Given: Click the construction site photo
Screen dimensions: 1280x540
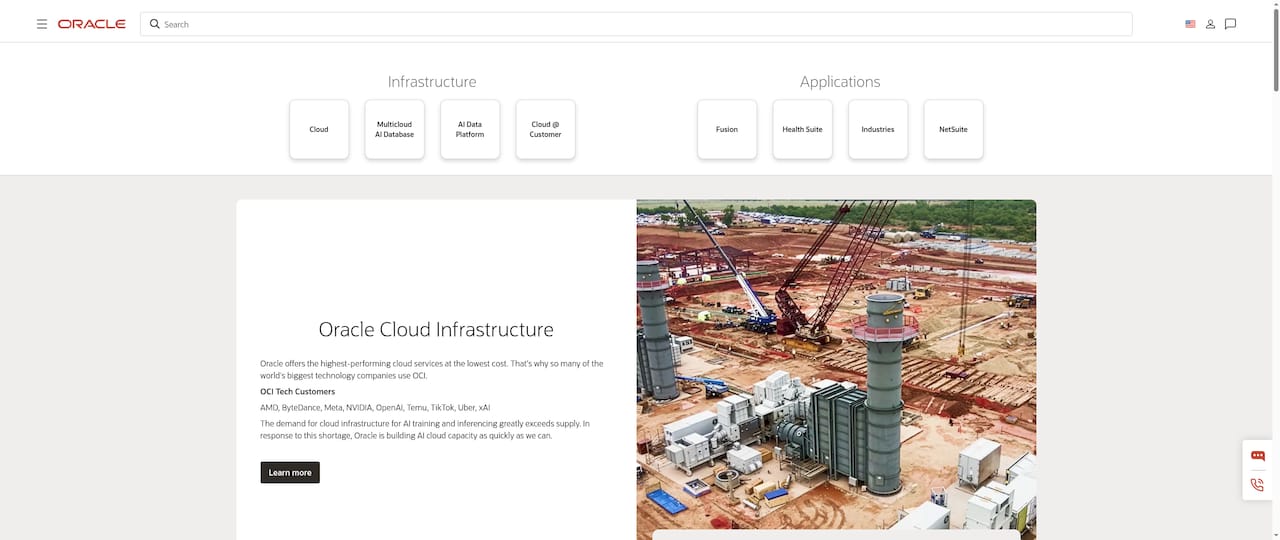Looking at the screenshot, I should pyautogui.click(x=836, y=369).
